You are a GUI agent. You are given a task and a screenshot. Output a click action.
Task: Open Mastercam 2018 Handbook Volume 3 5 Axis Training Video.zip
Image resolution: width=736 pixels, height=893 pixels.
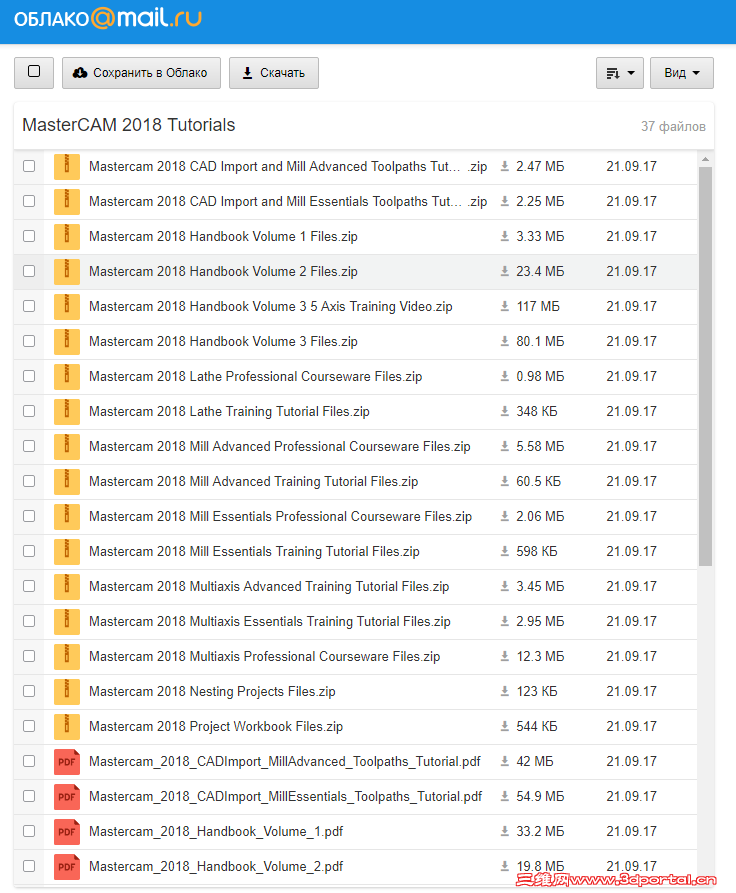click(x=271, y=306)
